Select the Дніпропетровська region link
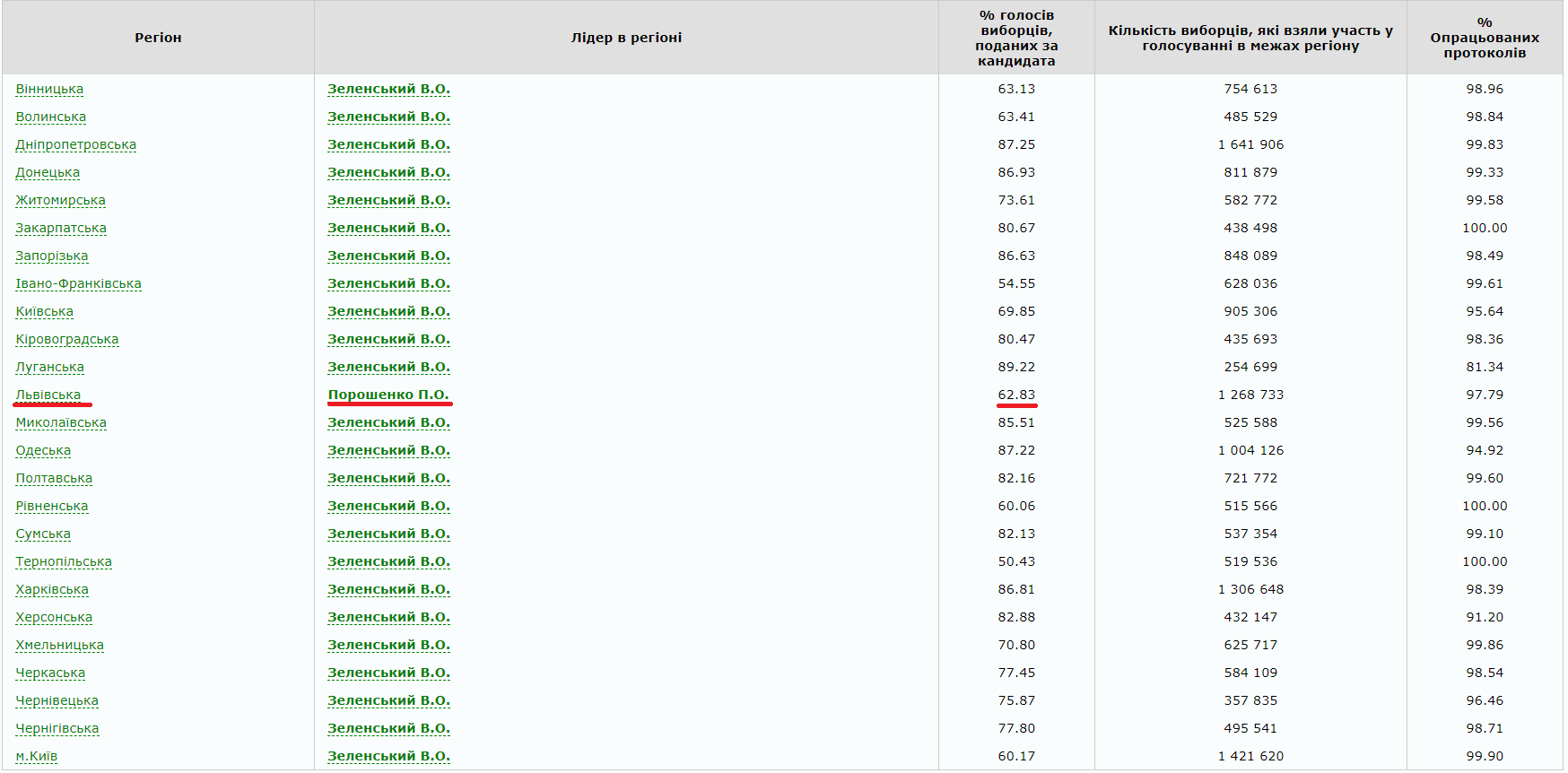 pos(76,144)
